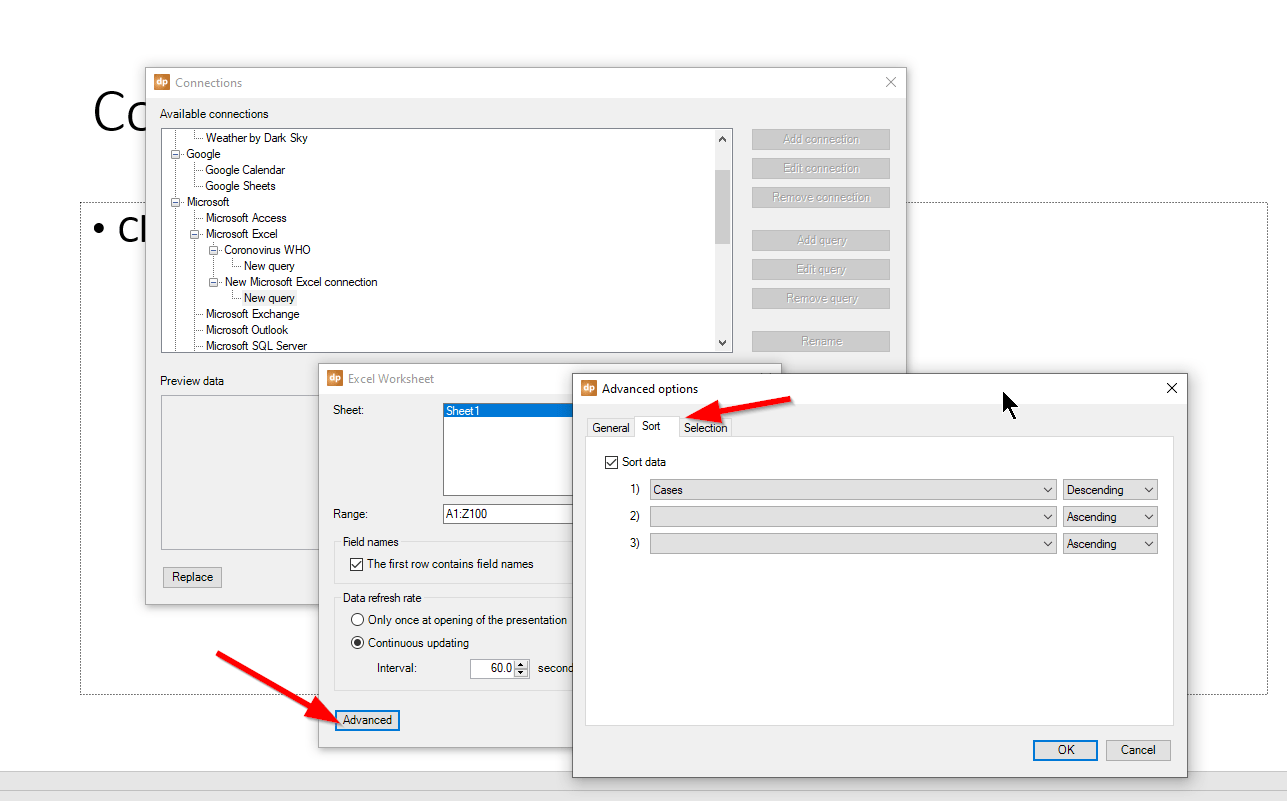Close the Connections window
The width and height of the screenshot is (1287, 801).
(891, 82)
